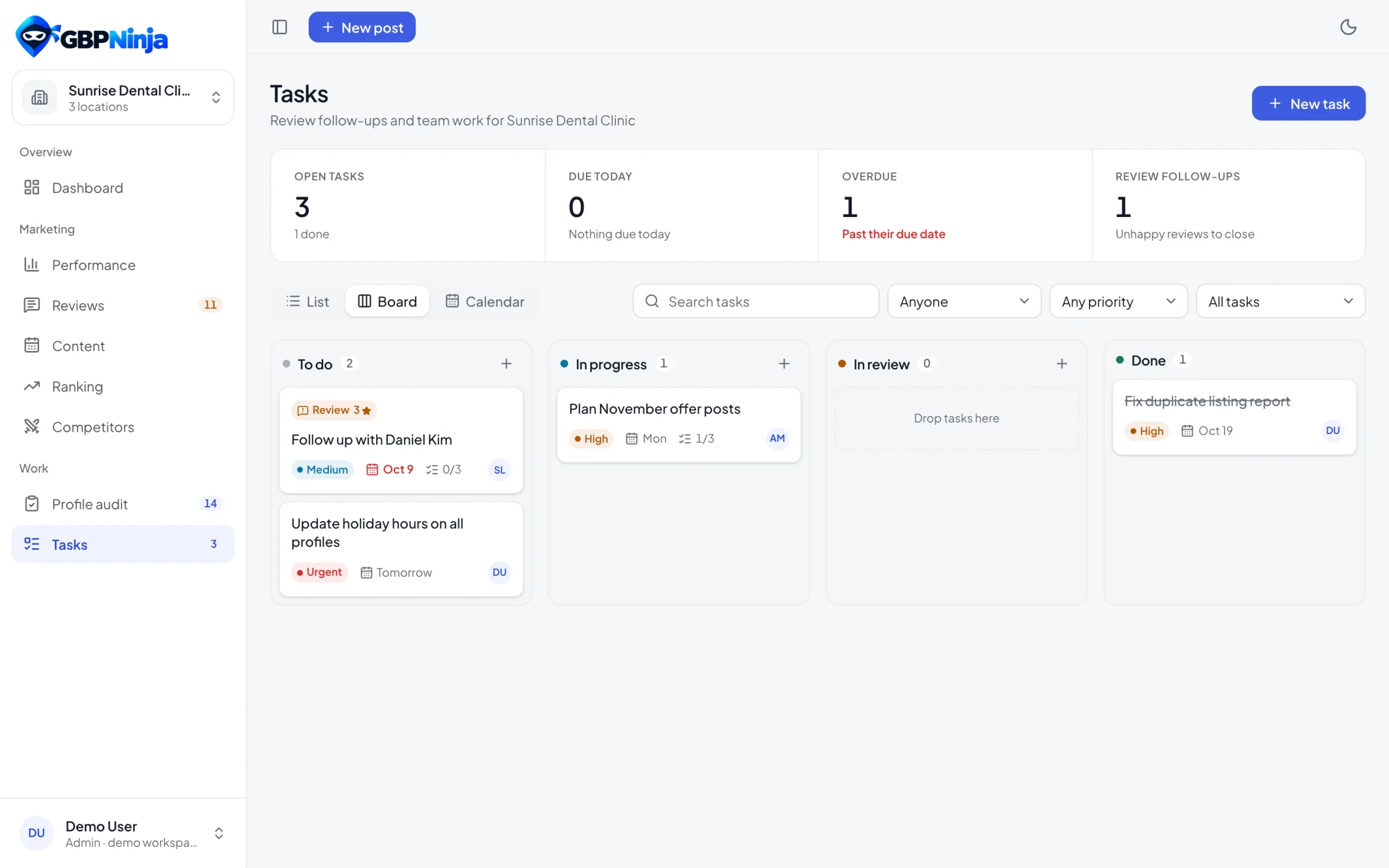Open the Anyone assignee dropdown

tap(964, 302)
